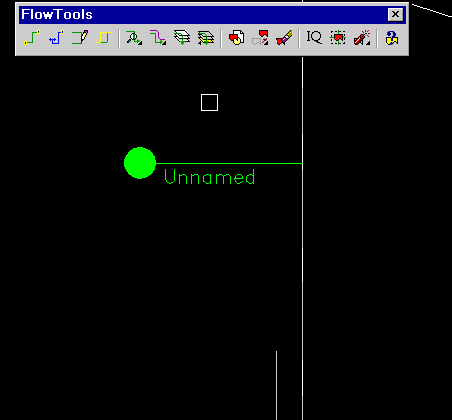Select the green filled circle node
Screen dimensions: 452x420
pyautogui.click(x=140, y=163)
